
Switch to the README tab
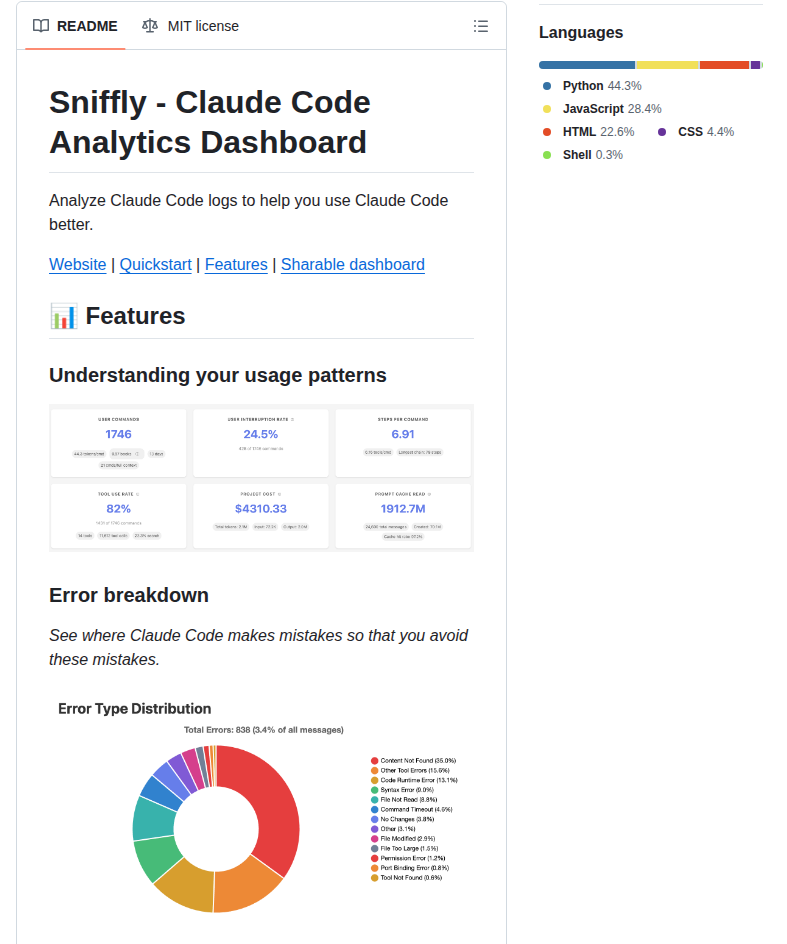tap(76, 26)
